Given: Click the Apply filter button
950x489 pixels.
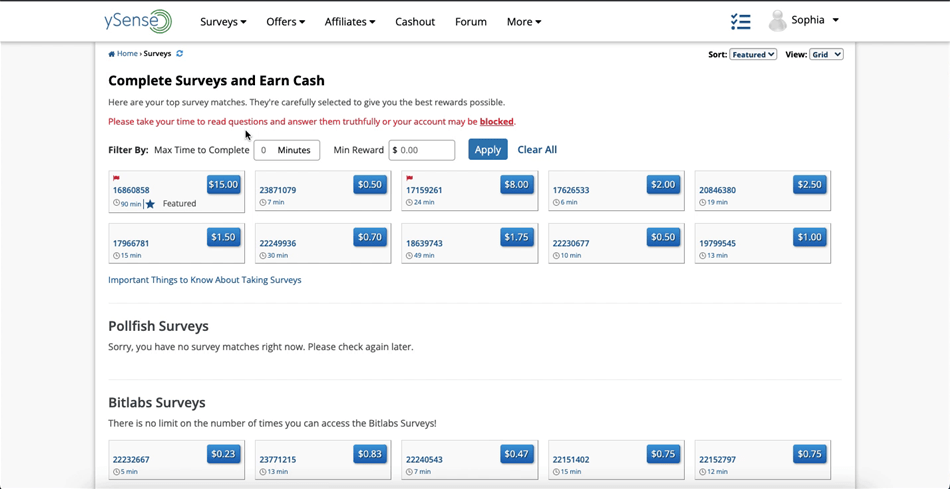Looking at the screenshot, I should click(x=488, y=150).
